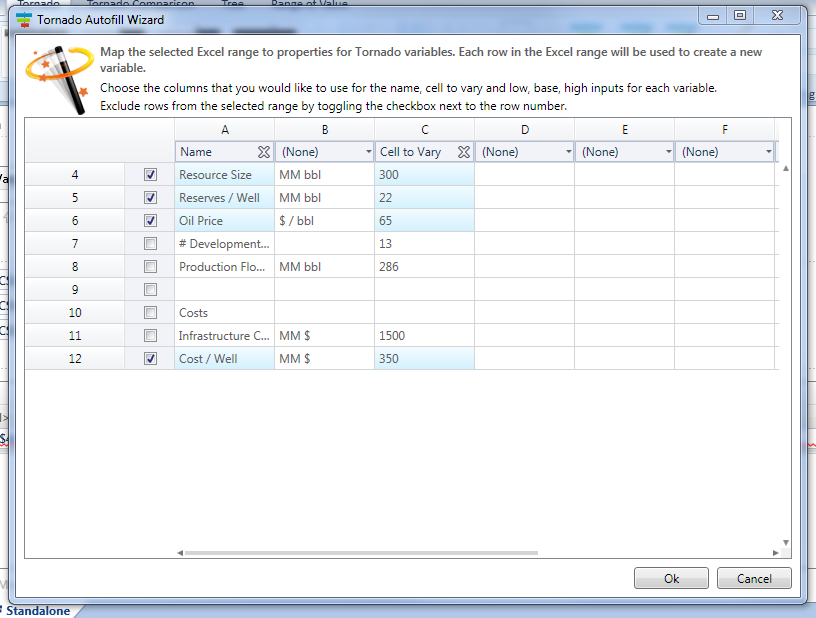Enable the row 7 checkbox
Viewport: 816px width, 618px height.
coord(150,244)
